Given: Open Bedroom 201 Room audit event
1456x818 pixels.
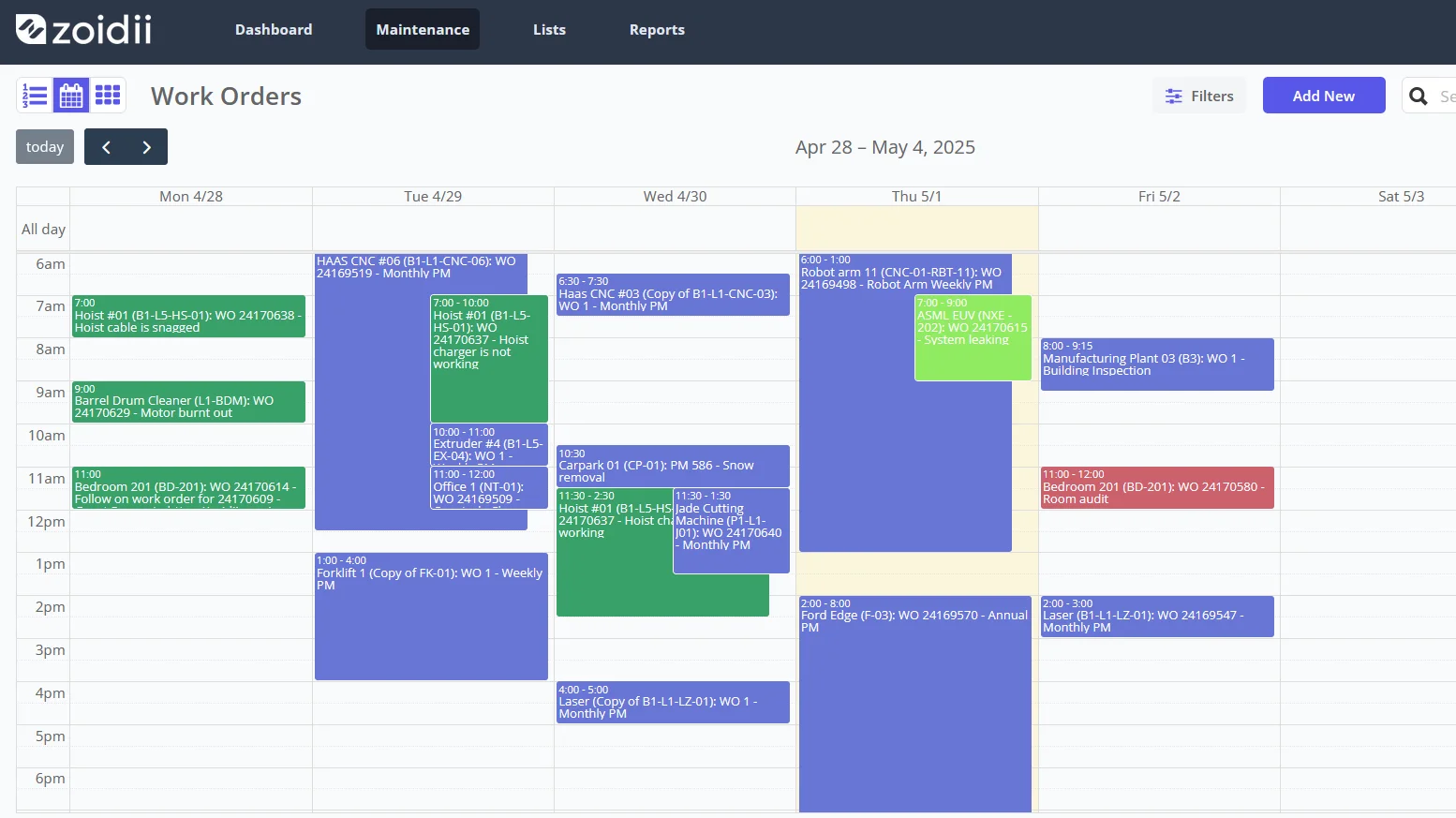Looking at the screenshot, I should click(1157, 487).
